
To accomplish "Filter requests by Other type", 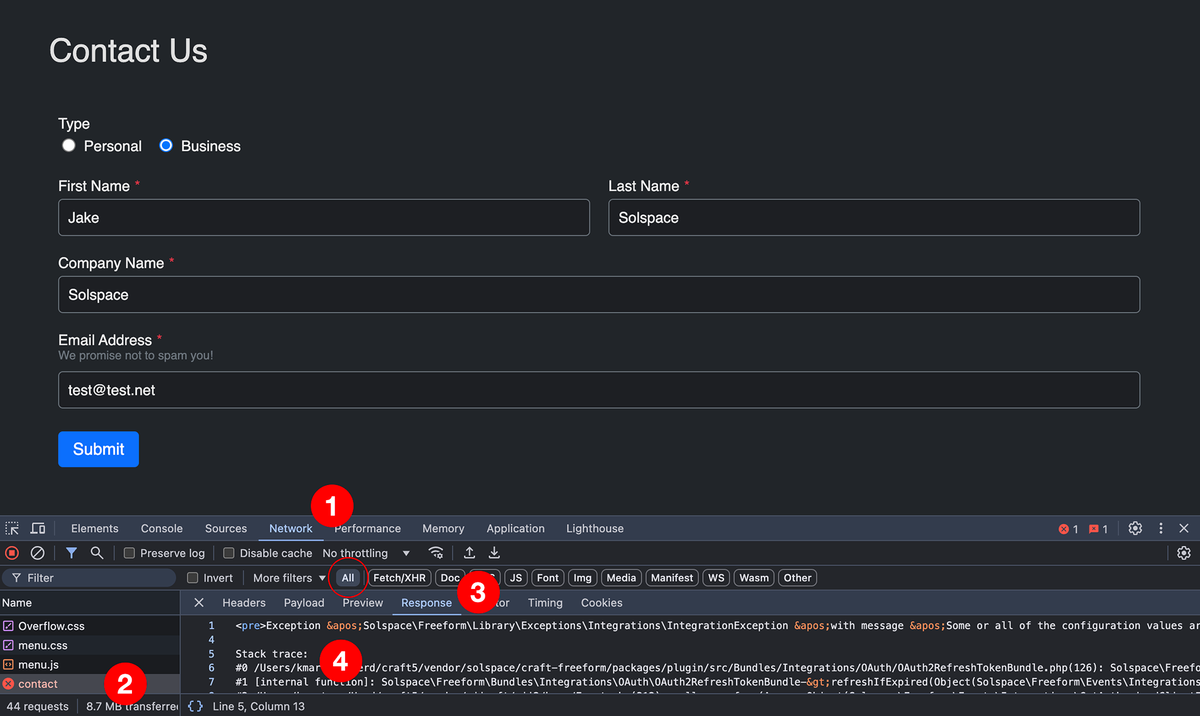I will point(798,578).
